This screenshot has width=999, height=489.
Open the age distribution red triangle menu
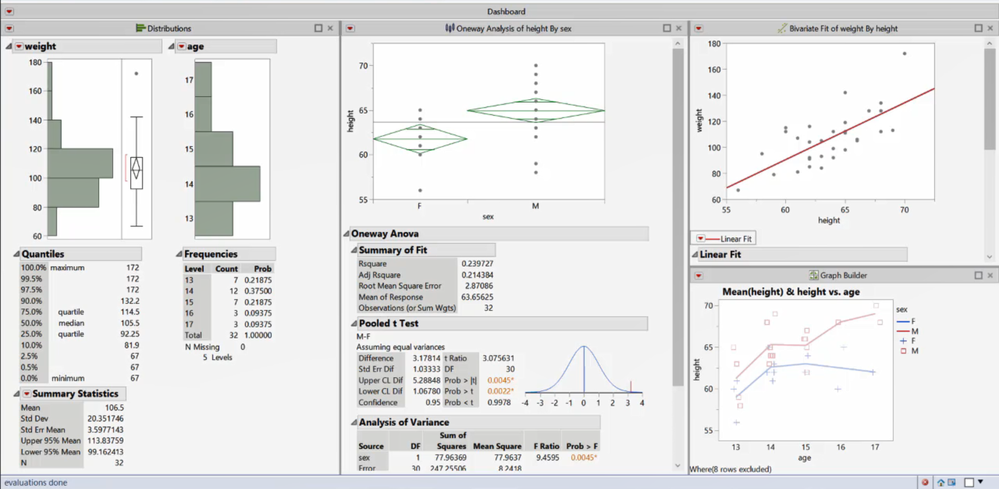[182, 46]
